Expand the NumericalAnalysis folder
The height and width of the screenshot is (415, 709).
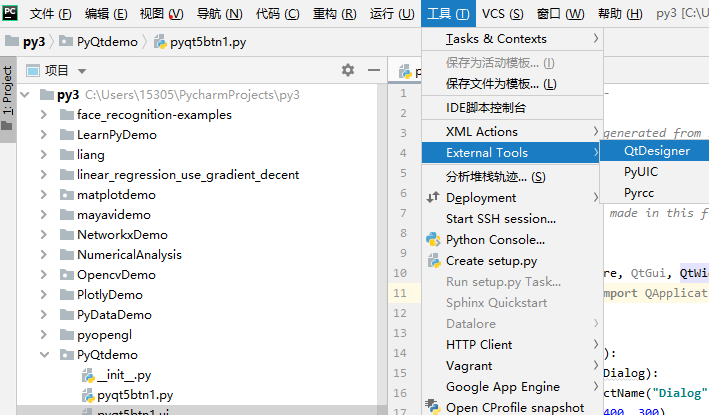(43, 255)
